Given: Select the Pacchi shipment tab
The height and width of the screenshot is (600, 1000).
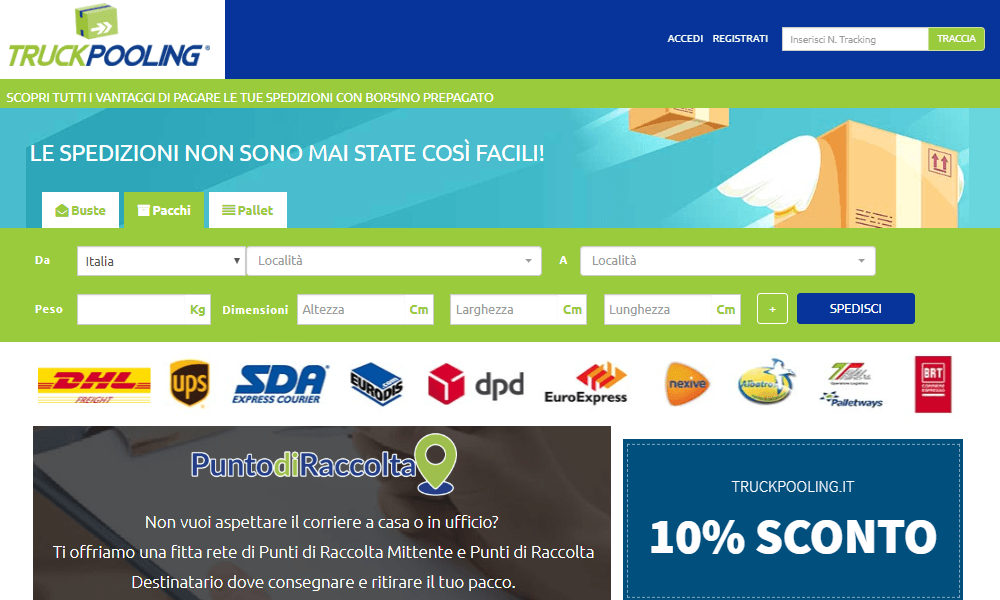Looking at the screenshot, I should pyautogui.click(x=164, y=210).
